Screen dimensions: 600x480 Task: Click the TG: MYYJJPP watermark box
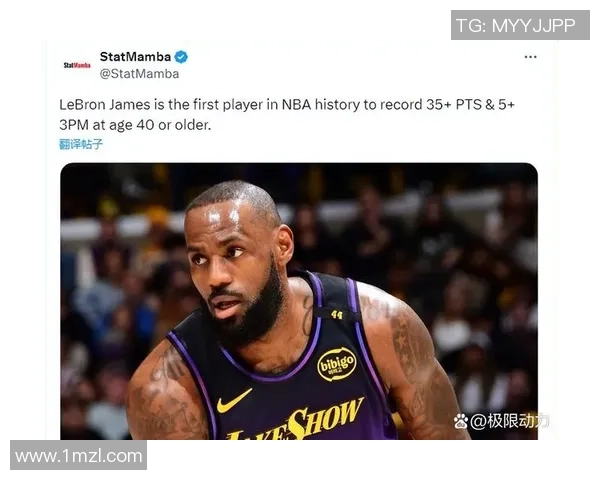pos(520,25)
